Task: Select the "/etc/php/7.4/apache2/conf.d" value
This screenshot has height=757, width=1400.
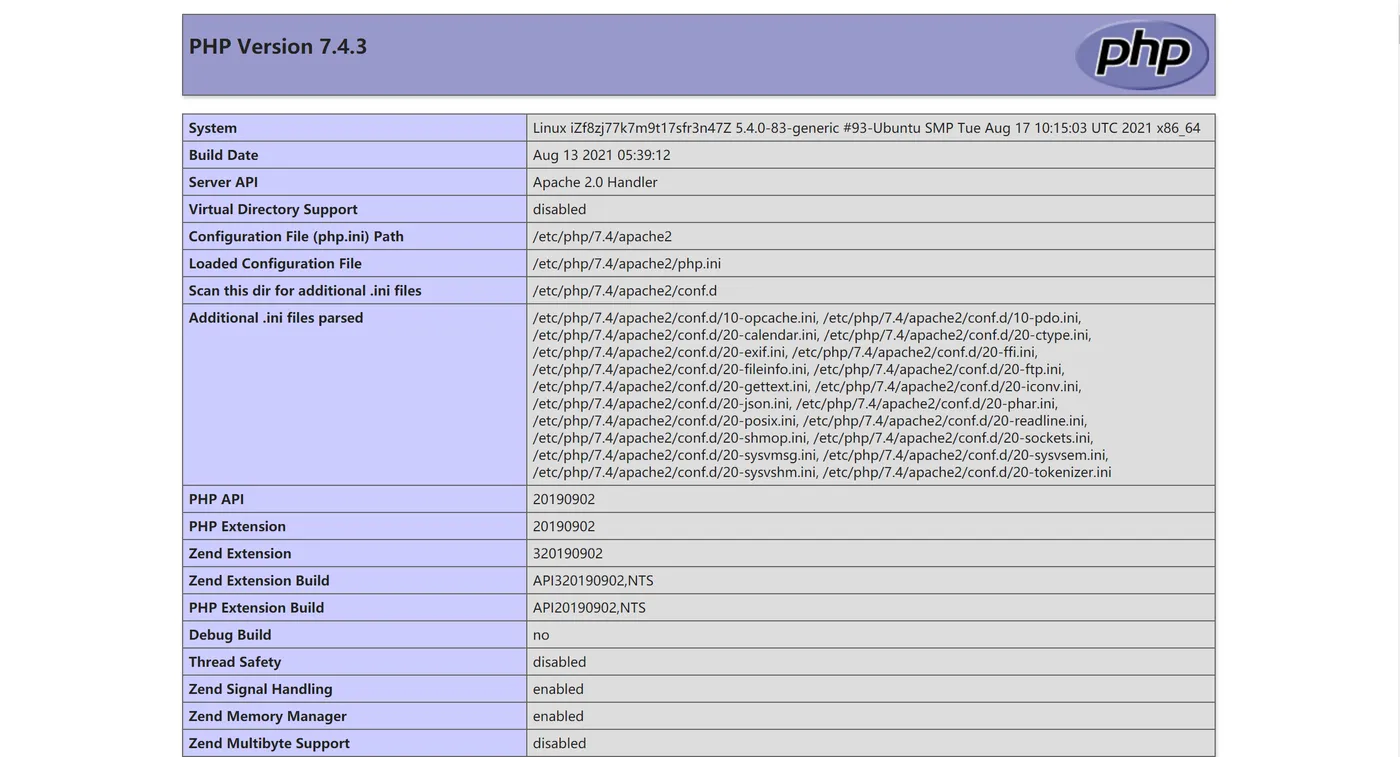Action: click(625, 290)
